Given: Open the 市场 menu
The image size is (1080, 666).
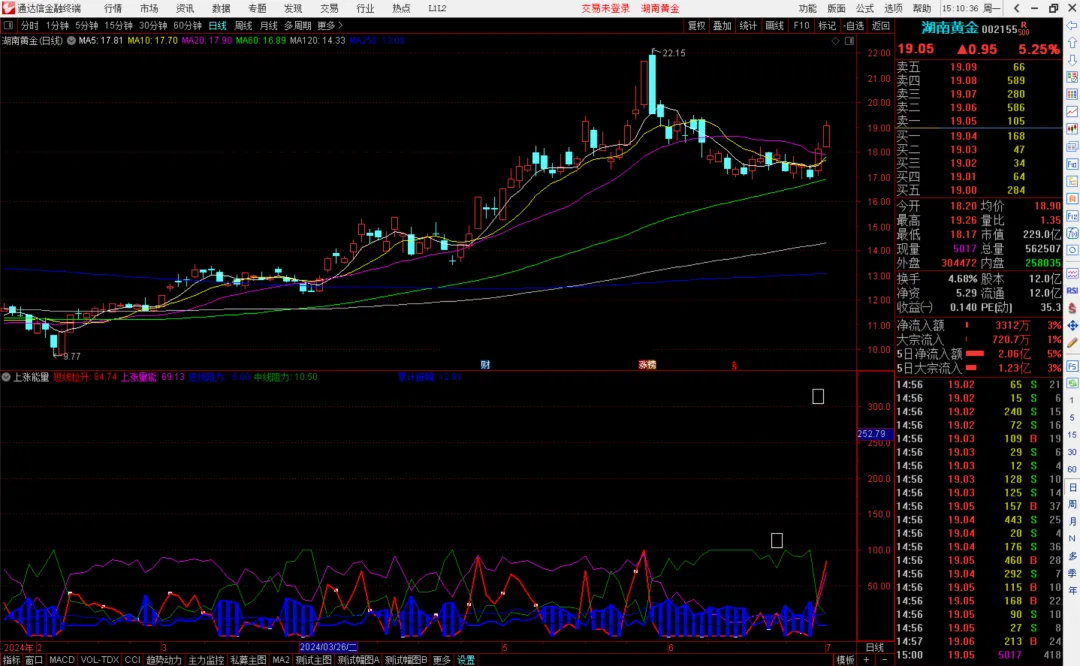Looking at the screenshot, I should (149, 8).
